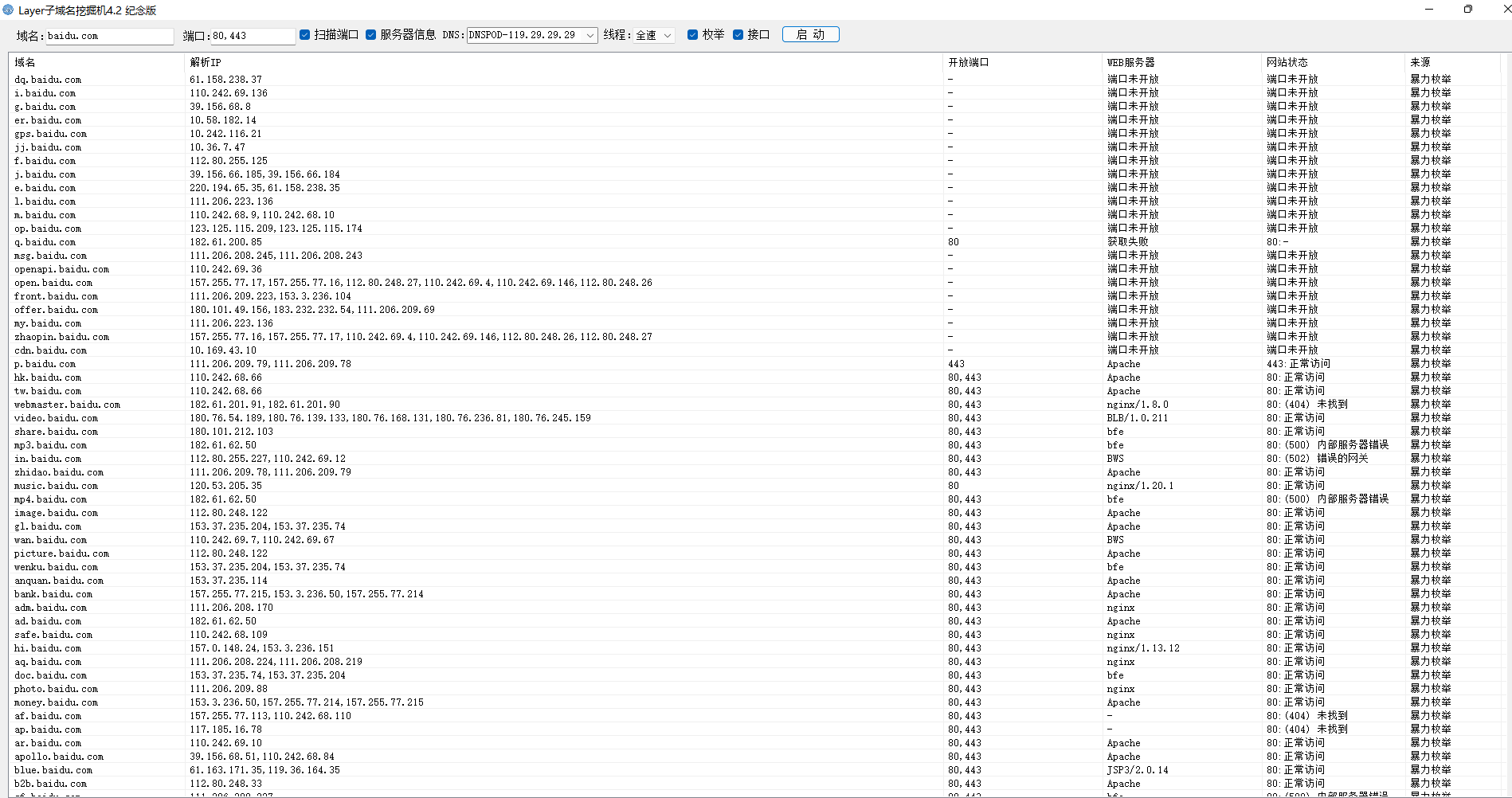Focus the 端口 input field 80,443

253,36
